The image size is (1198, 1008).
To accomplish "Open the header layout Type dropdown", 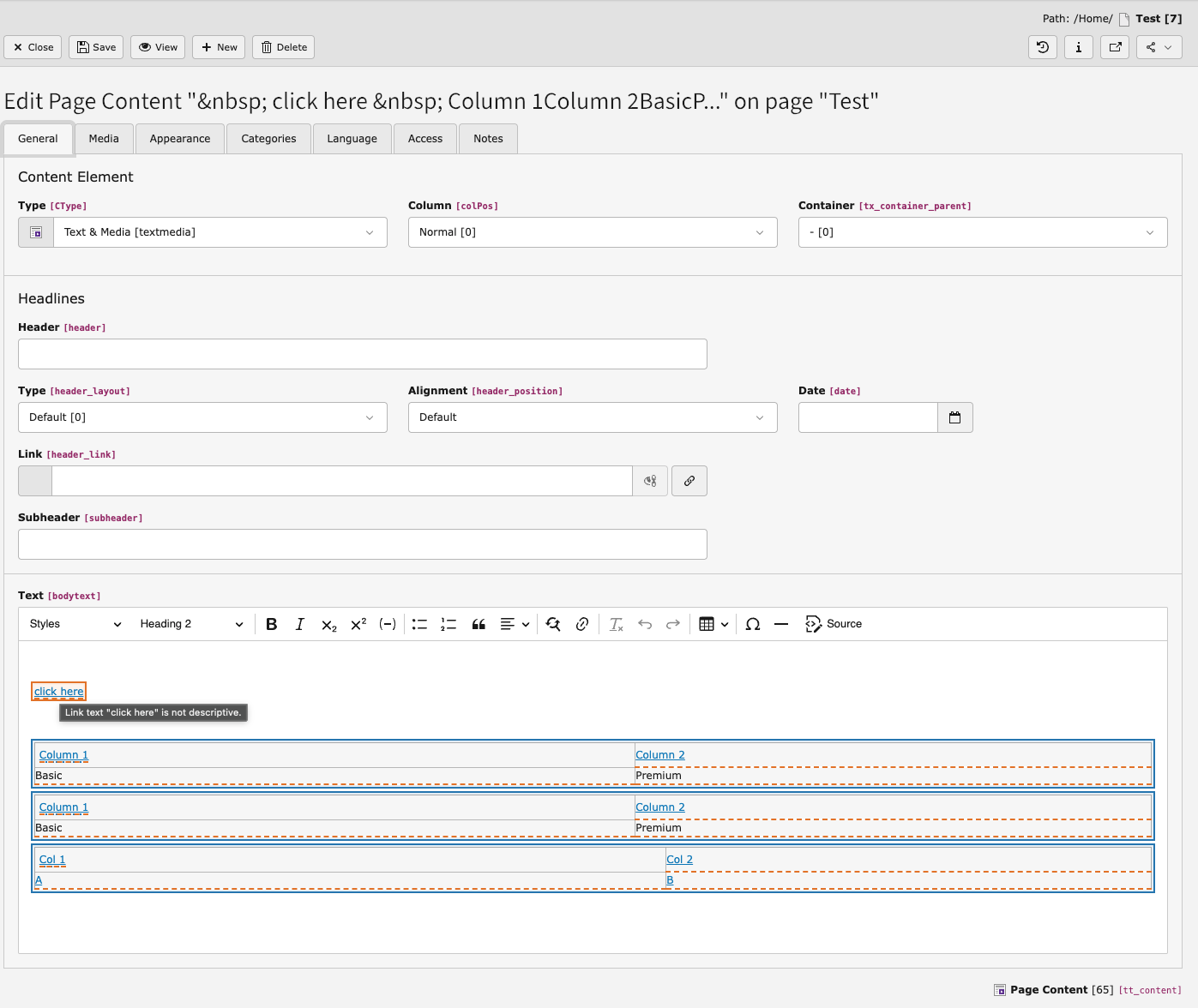I will coord(202,417).
